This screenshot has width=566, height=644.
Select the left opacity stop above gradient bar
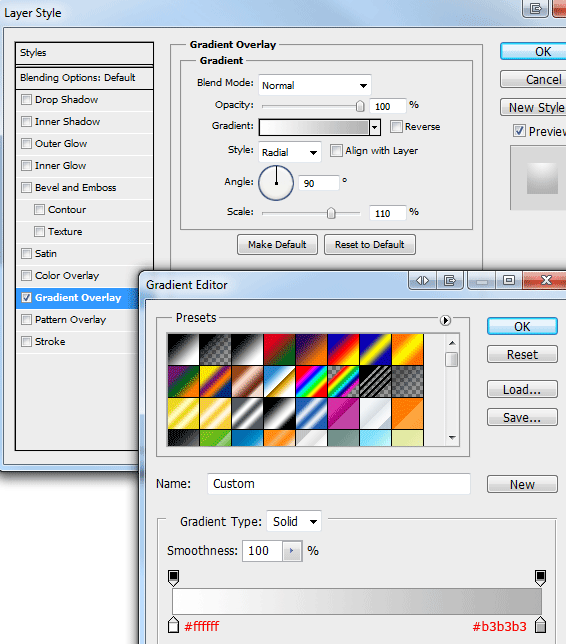click(x=173, y=577)
